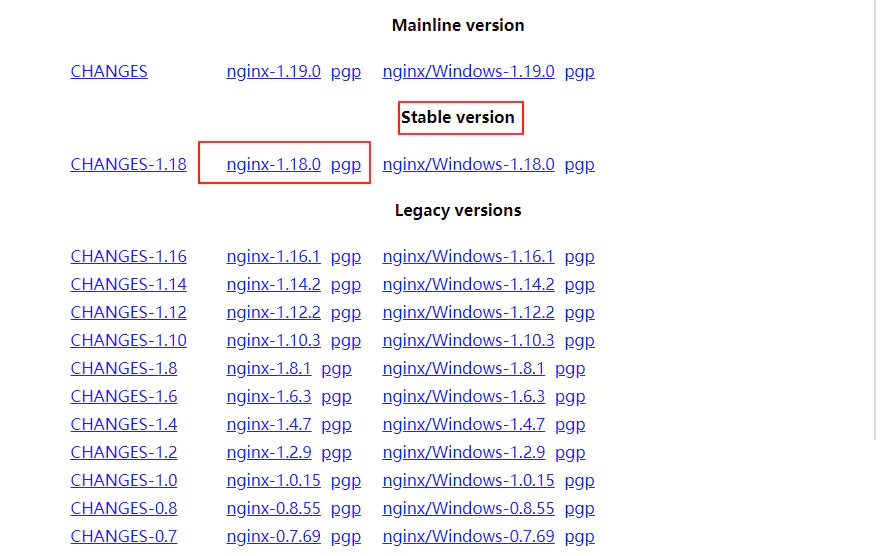Image resolution: width=880 pixels, height=556 pixels.
Task: Open the mainline CHANGES link
Action: [109, 71]
